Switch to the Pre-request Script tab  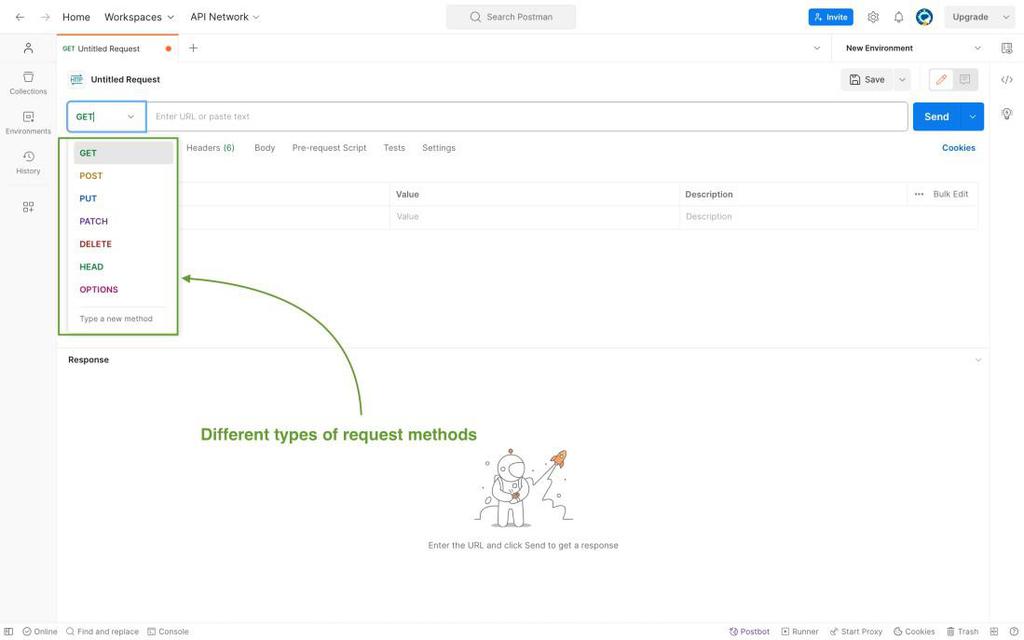tap(329, 148)
